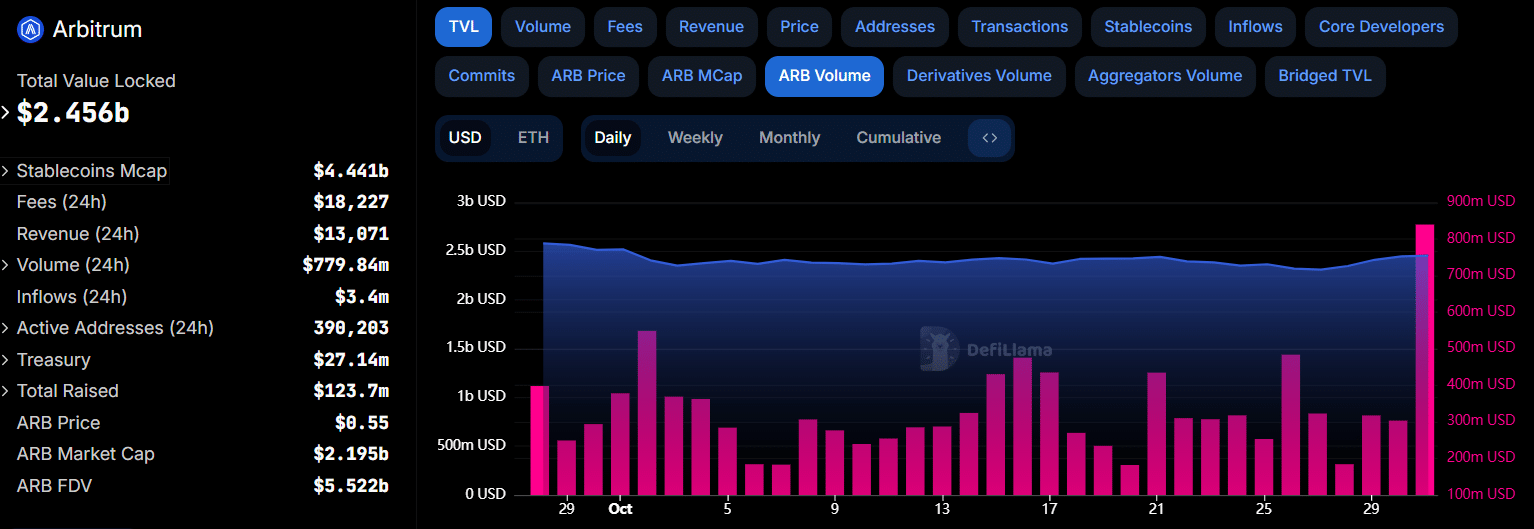The width and height of the screenshot is (1534, 529).
Task: Click the 900m USD right axis label
Action: (x=1481, y=201)
